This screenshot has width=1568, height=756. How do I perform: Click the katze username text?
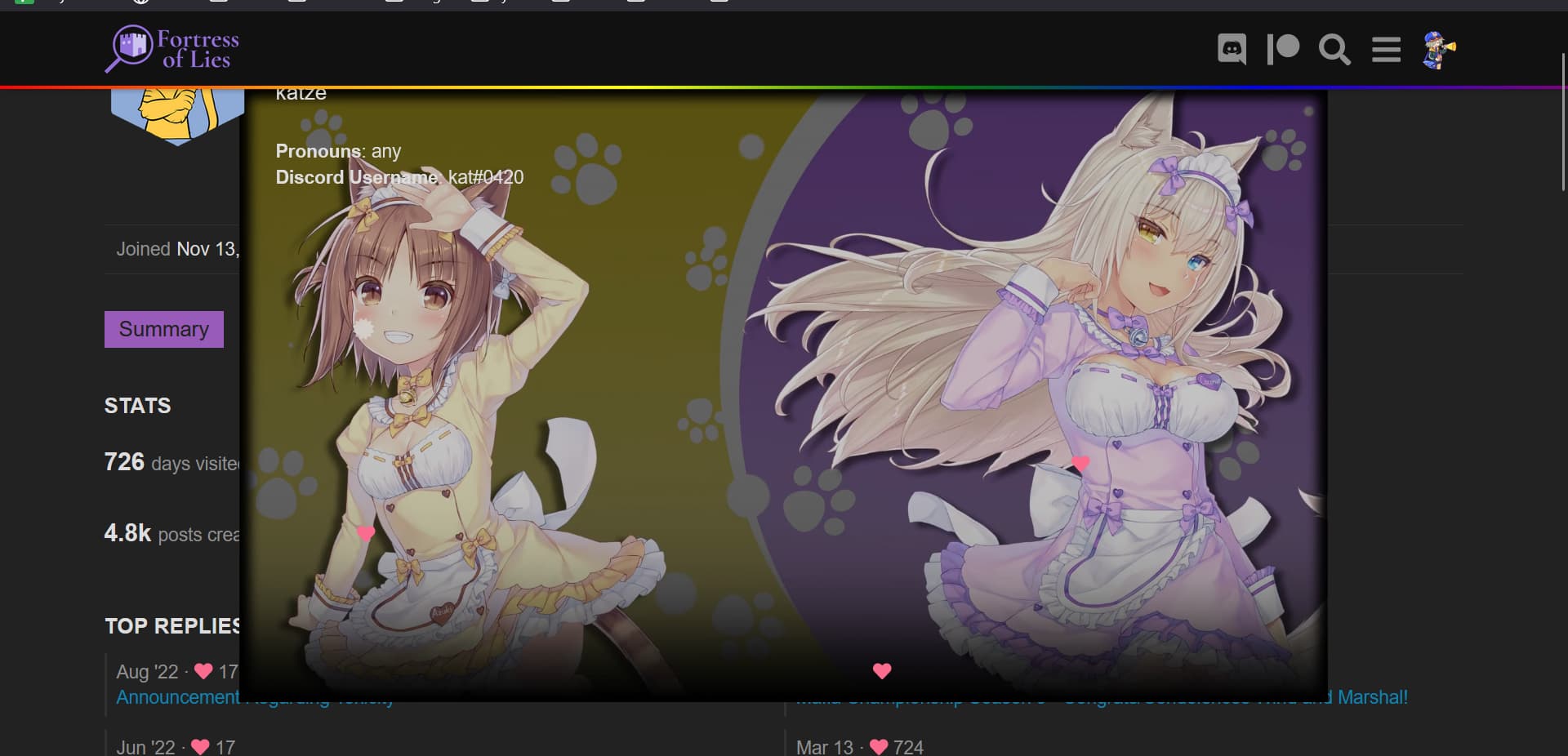click(301, 94)
